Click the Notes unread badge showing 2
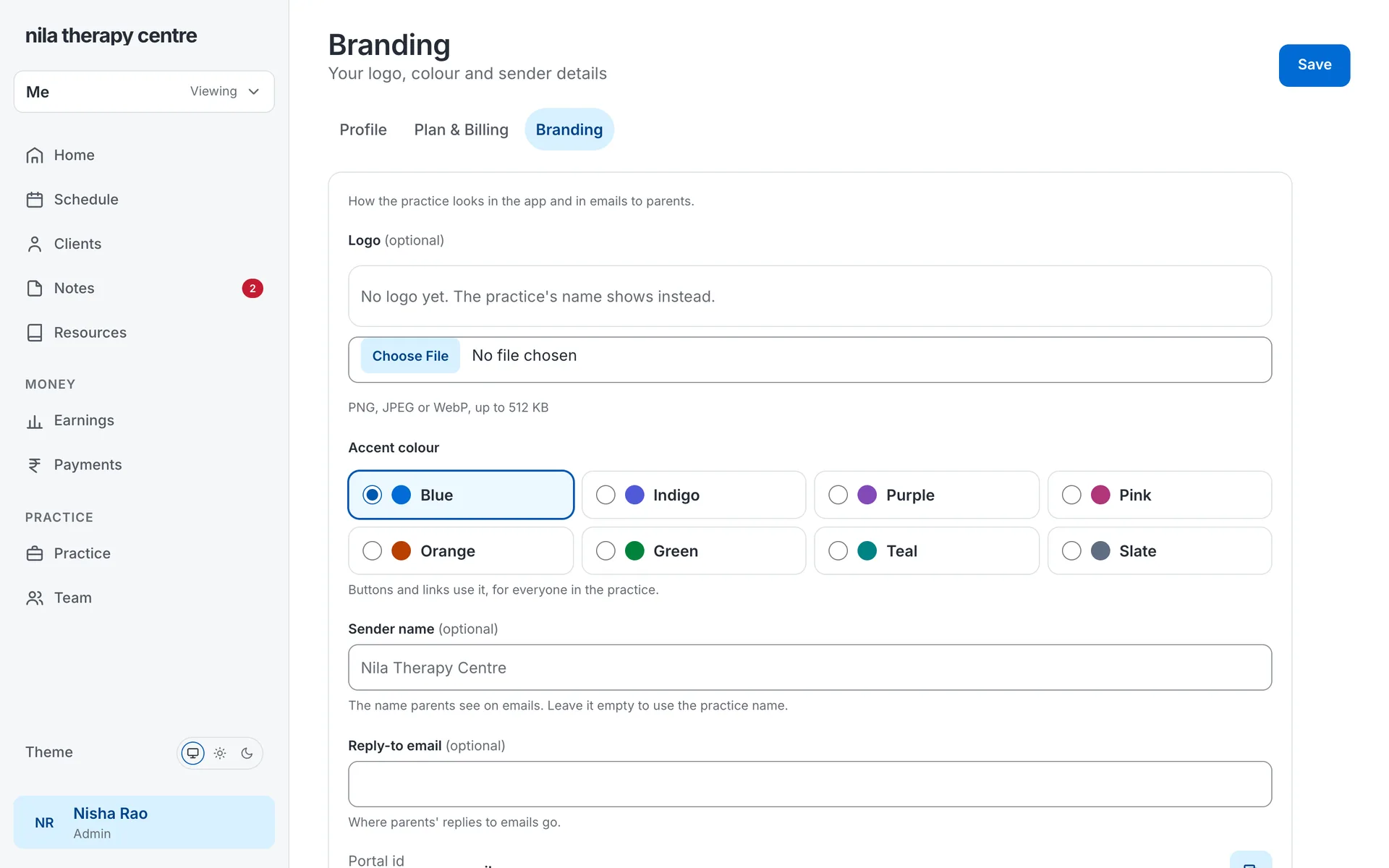This screenshot has width=1389, height=868. click(x=252, y=289)
